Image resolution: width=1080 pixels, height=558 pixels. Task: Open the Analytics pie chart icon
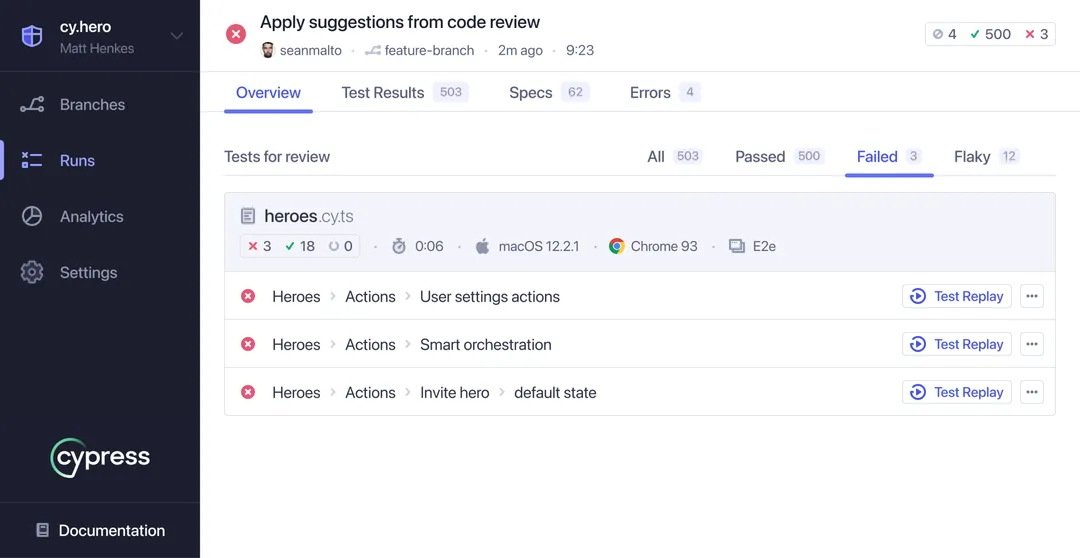32,217
